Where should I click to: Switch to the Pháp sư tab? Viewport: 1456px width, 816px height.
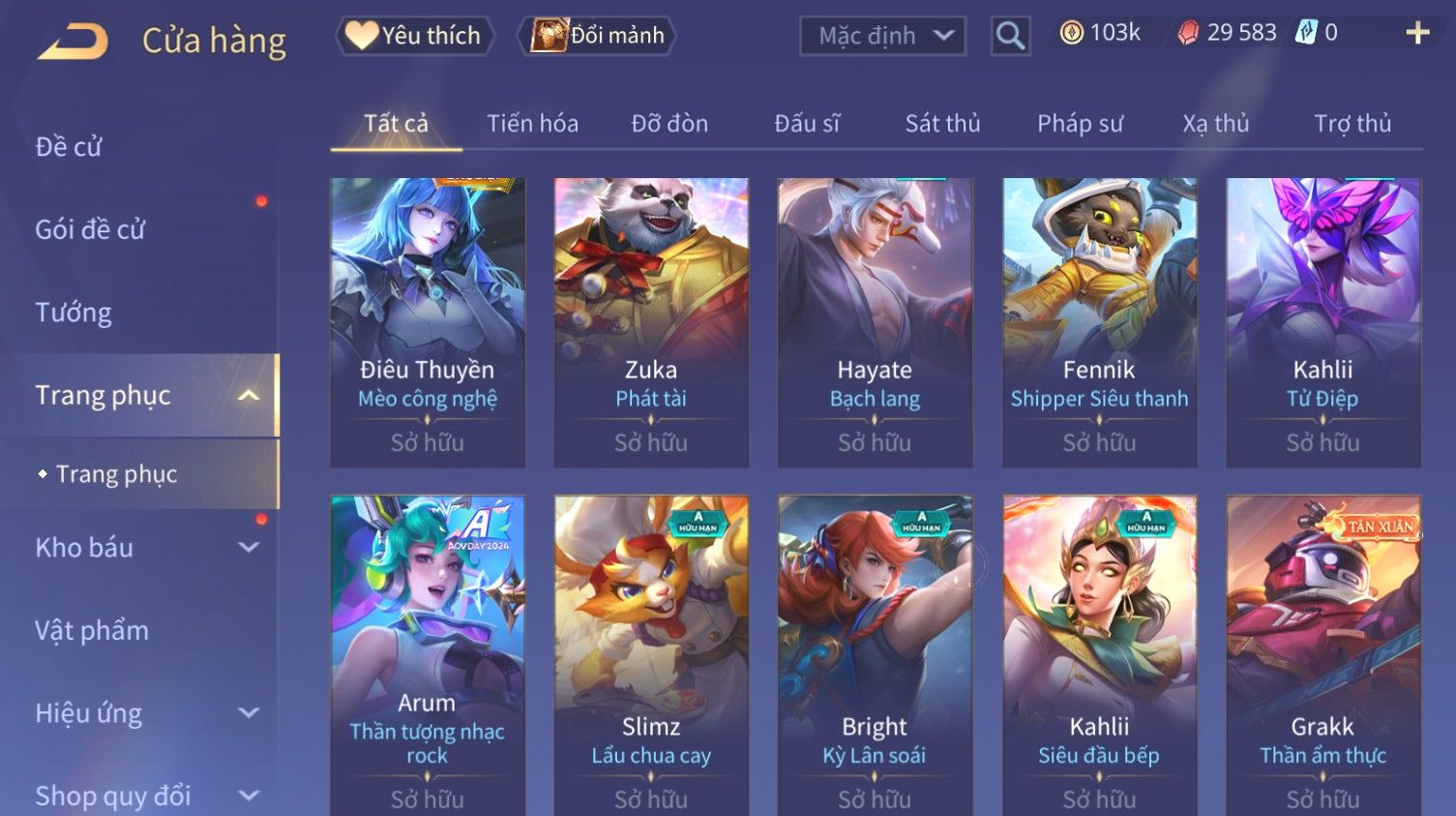pyautogui.click(x=1080, y=124)
